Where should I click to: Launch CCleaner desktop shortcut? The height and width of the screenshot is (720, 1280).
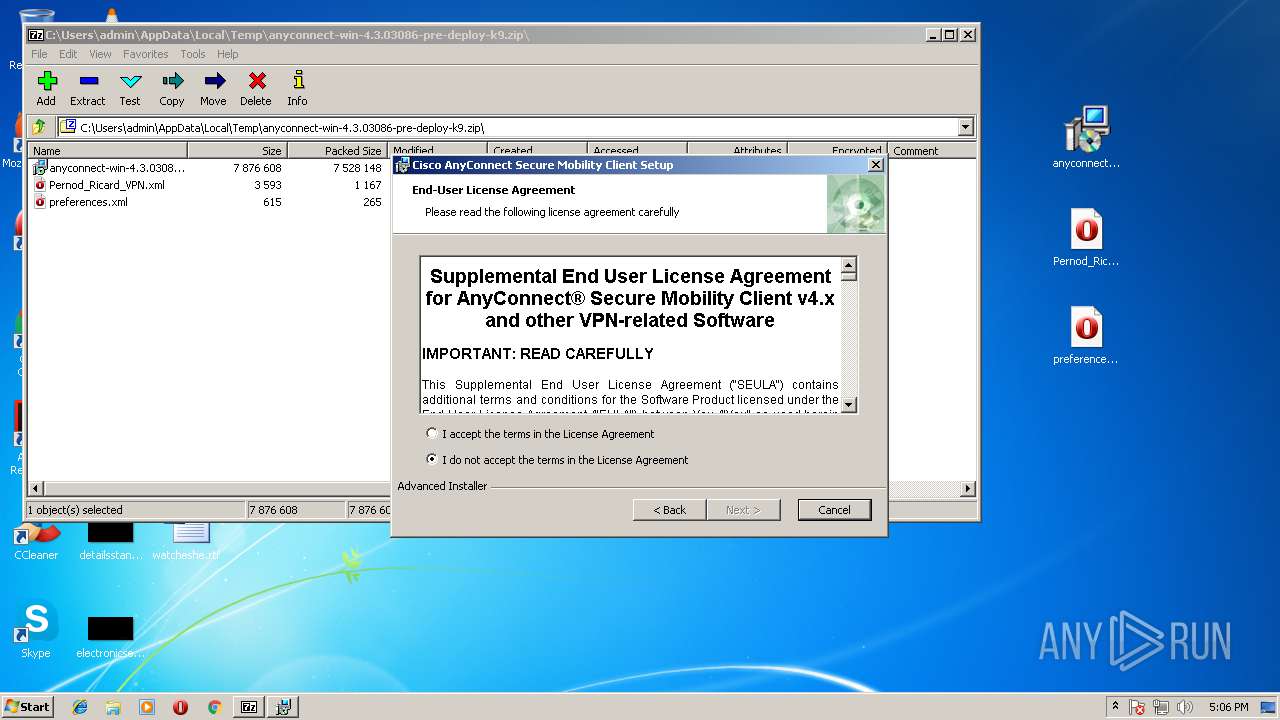coord(36,541)
